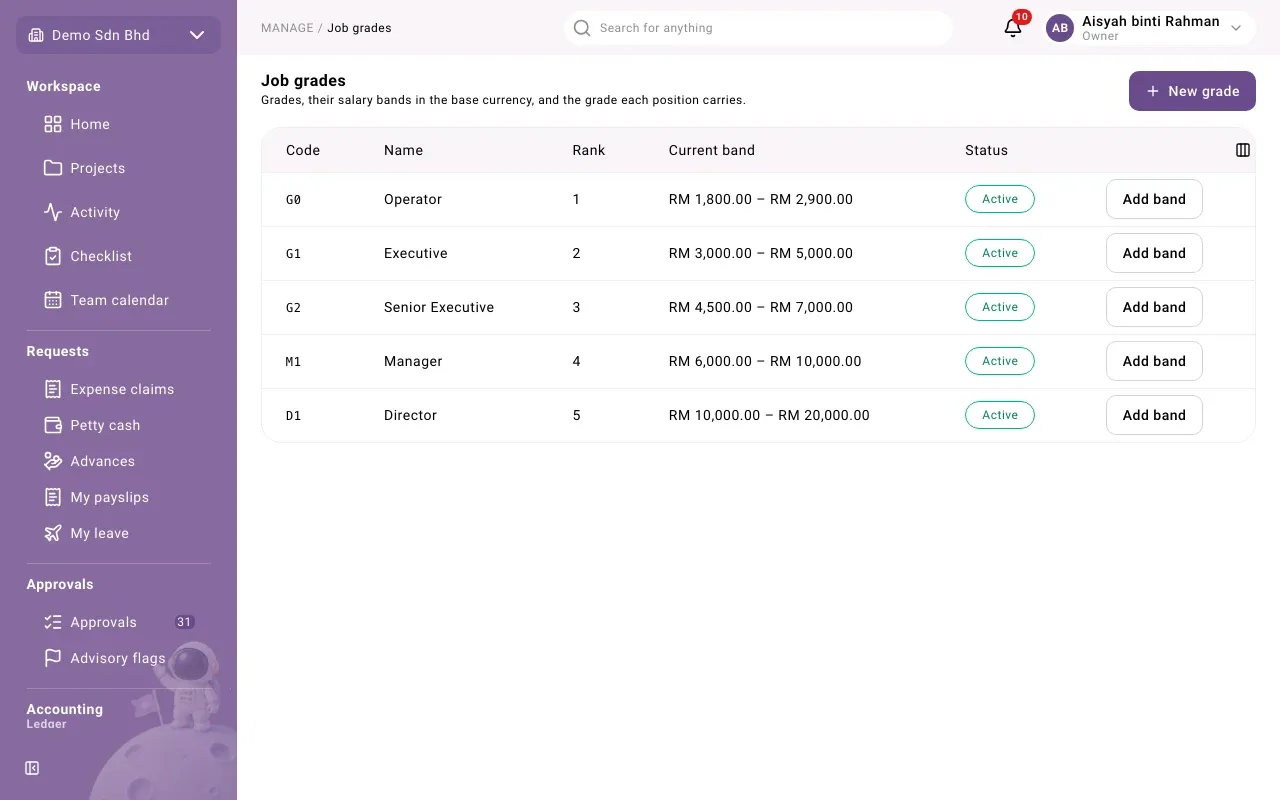Click the Advances hand-coins icon
Screen dimensions: 1280x800
[53, 461]
